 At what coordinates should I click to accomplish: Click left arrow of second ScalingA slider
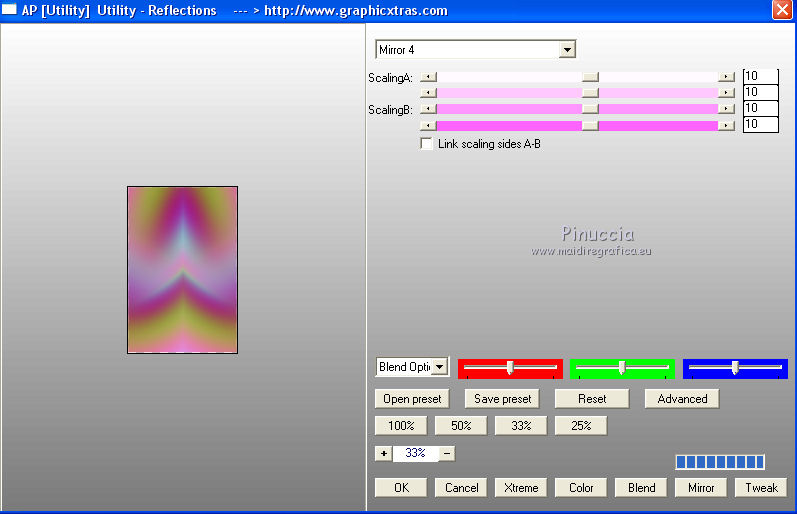click(x=428, y=93)
